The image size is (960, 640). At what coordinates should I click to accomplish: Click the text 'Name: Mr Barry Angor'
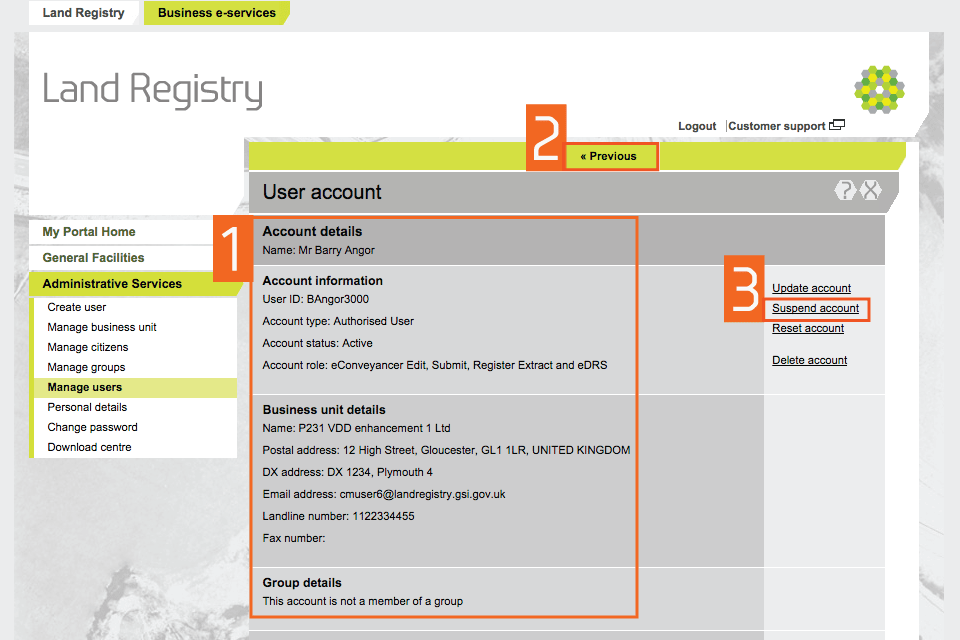[x=318, y=250]
